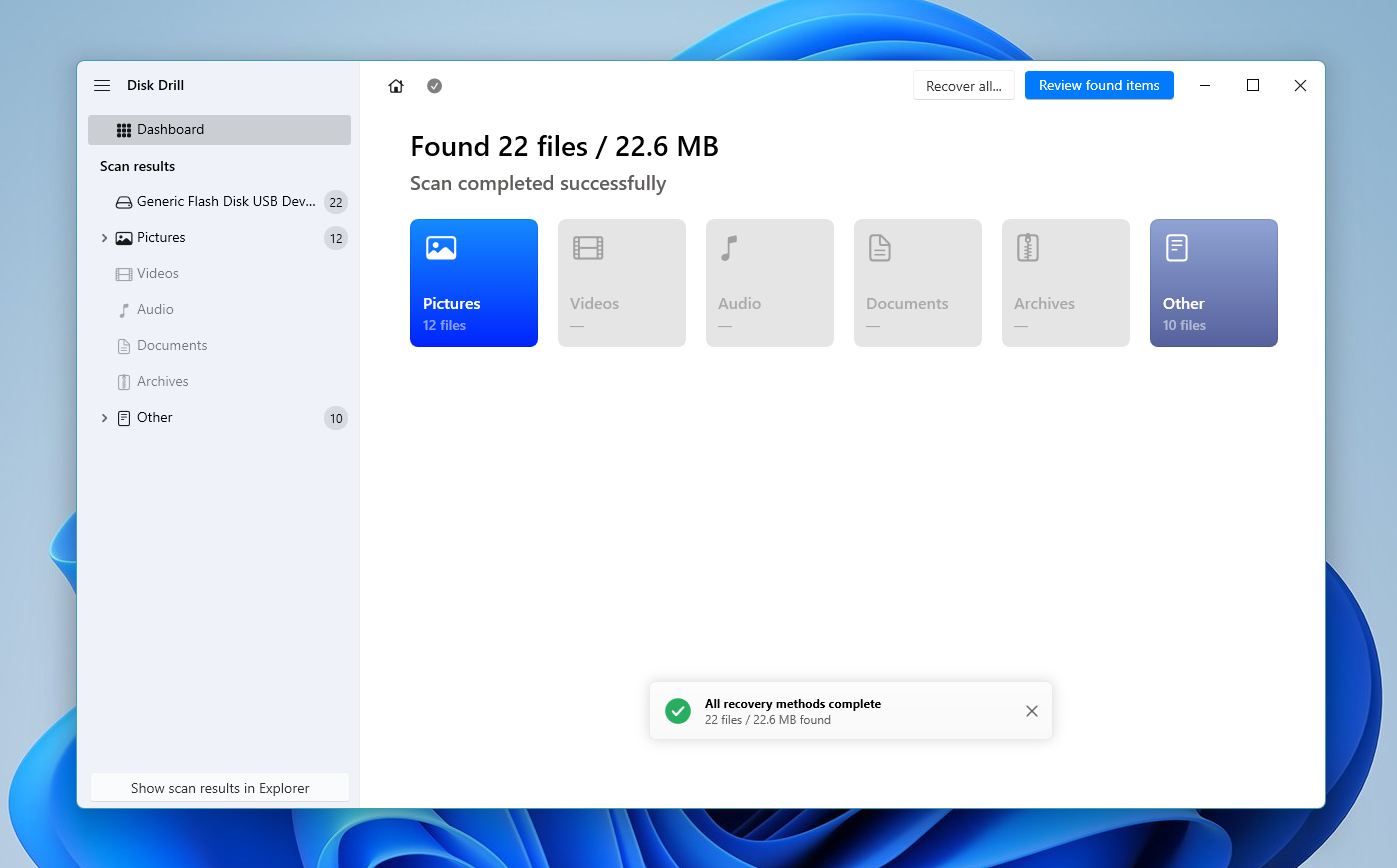Click the Recover all... button
The image size is (1397, 868).
click(964, 86)
